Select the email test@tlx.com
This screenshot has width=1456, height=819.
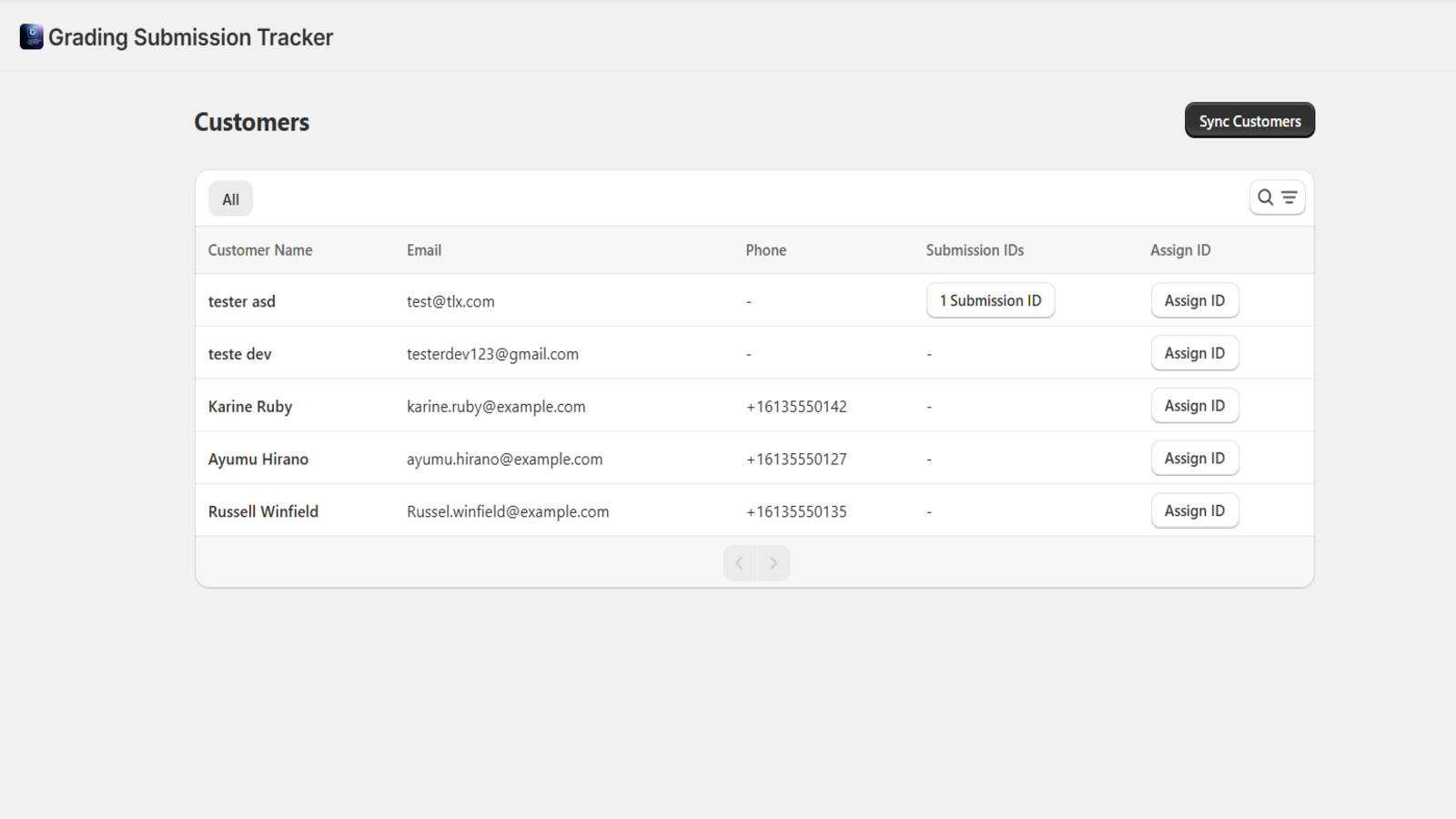(450, 301)
